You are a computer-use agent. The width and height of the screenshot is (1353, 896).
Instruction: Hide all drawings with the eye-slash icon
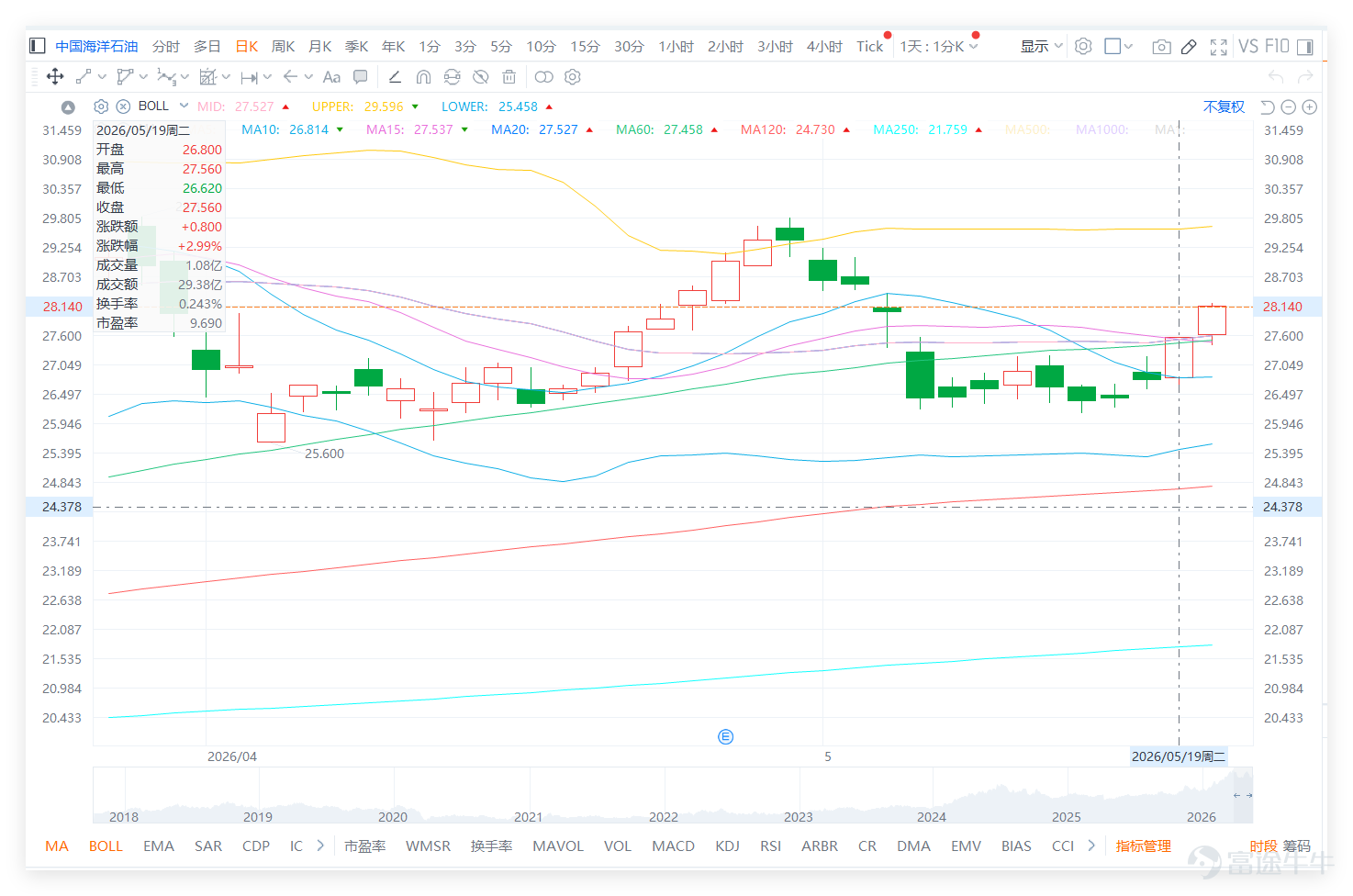coord(480,77)
